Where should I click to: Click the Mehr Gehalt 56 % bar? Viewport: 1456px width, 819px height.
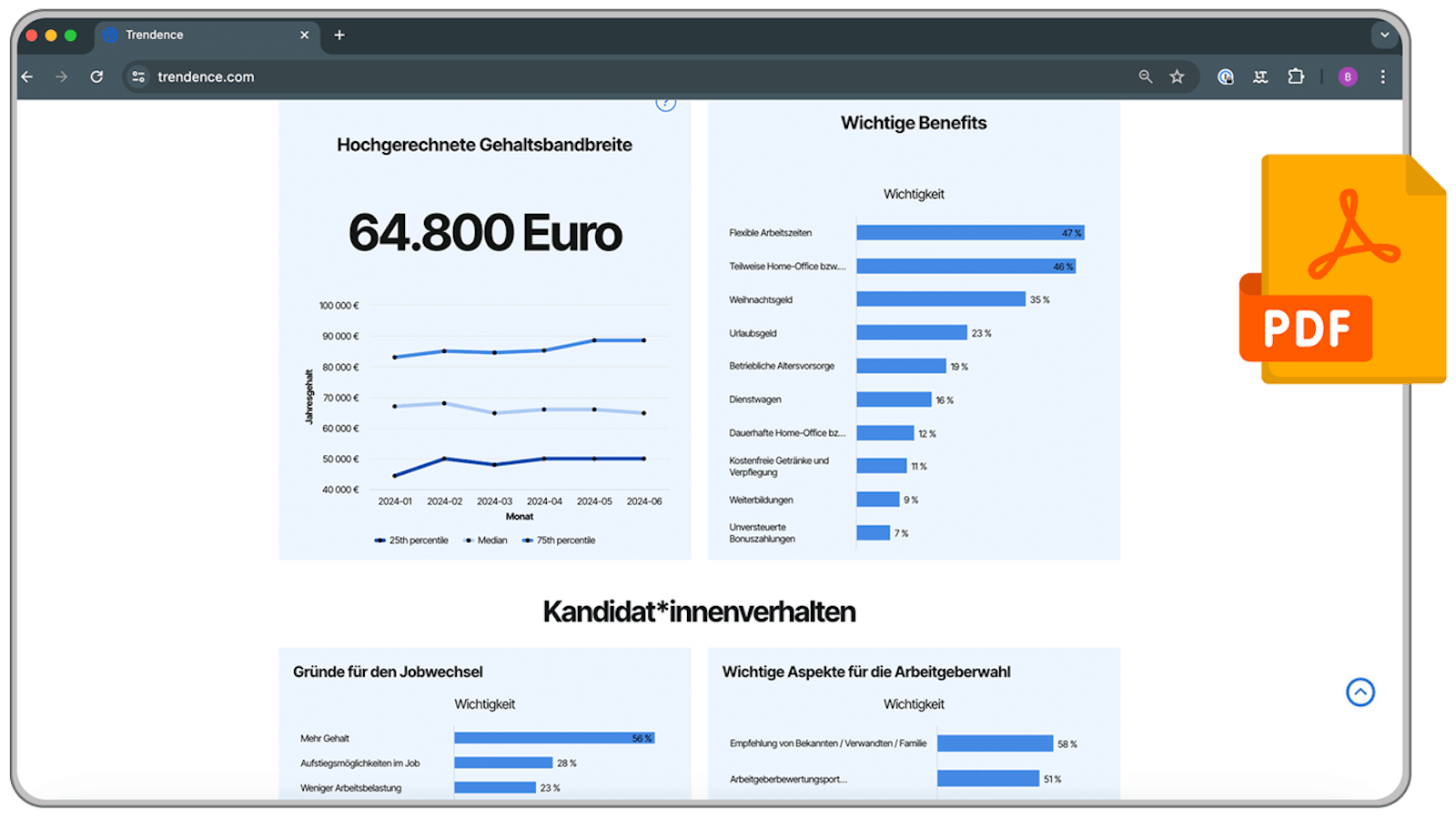click(554, 738)
